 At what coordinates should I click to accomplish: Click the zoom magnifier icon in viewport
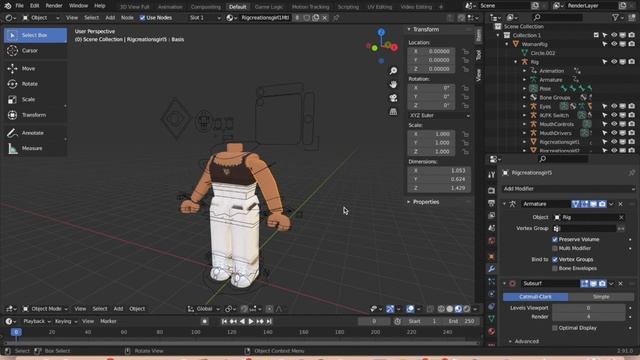point(393,71)
